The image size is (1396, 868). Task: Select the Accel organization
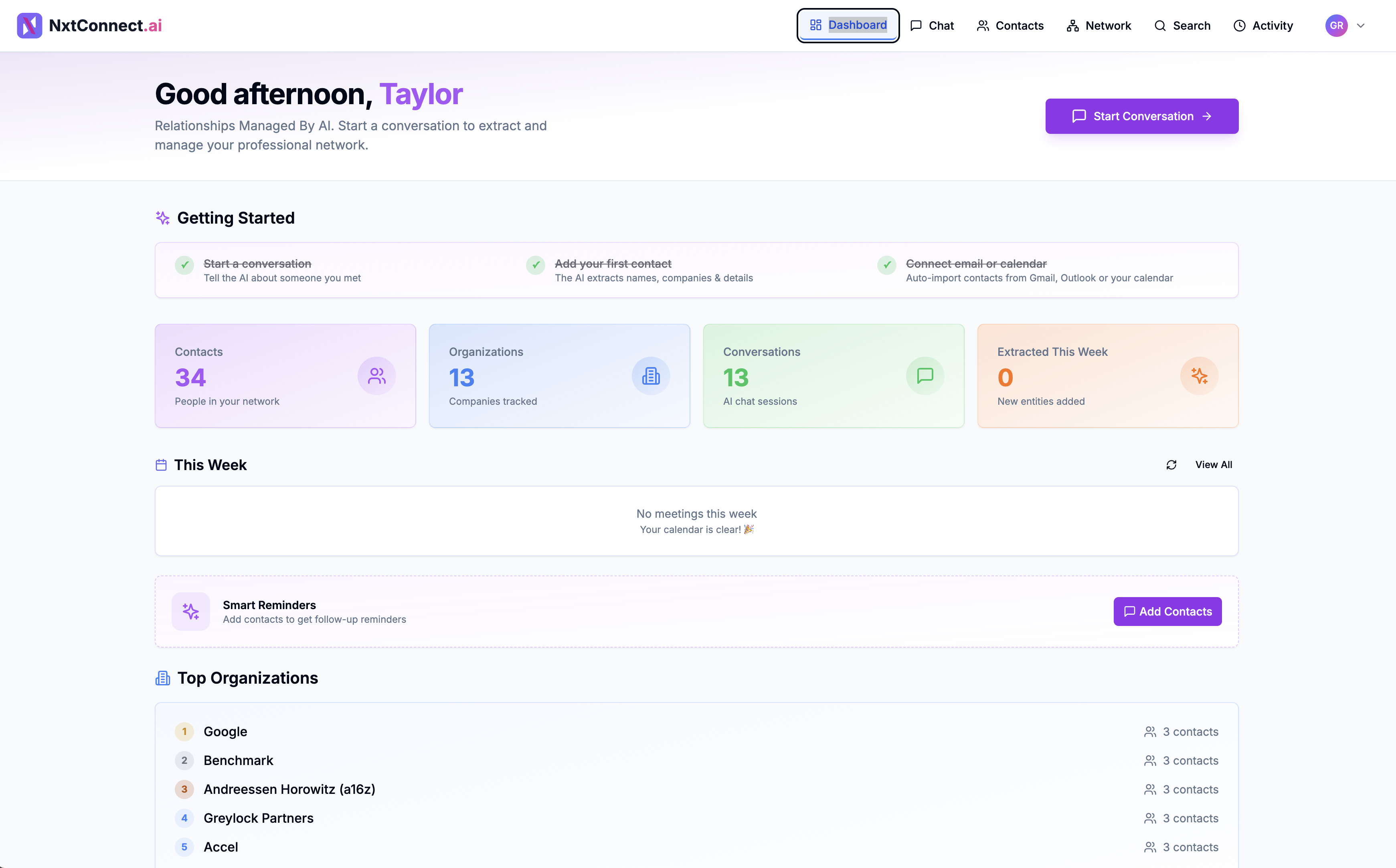(x=696, y=847)
